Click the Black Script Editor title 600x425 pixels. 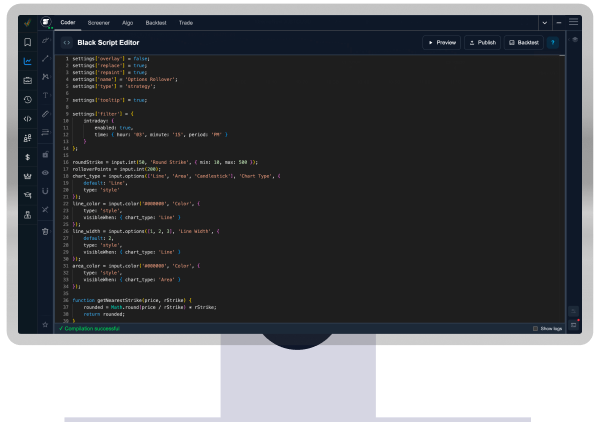pos(108,42)
